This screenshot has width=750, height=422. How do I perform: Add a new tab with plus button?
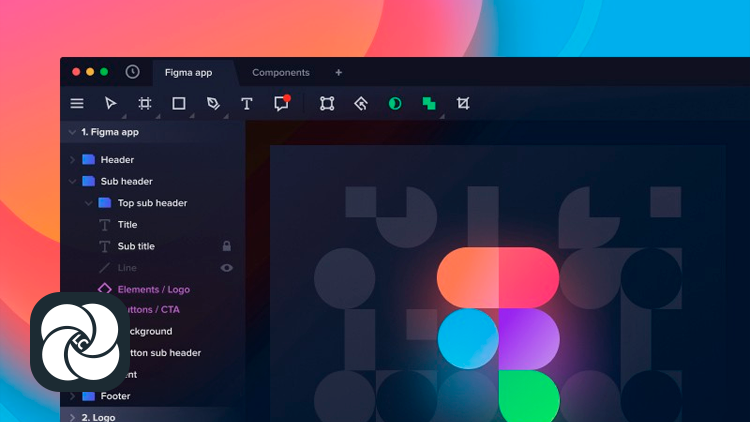338,72
